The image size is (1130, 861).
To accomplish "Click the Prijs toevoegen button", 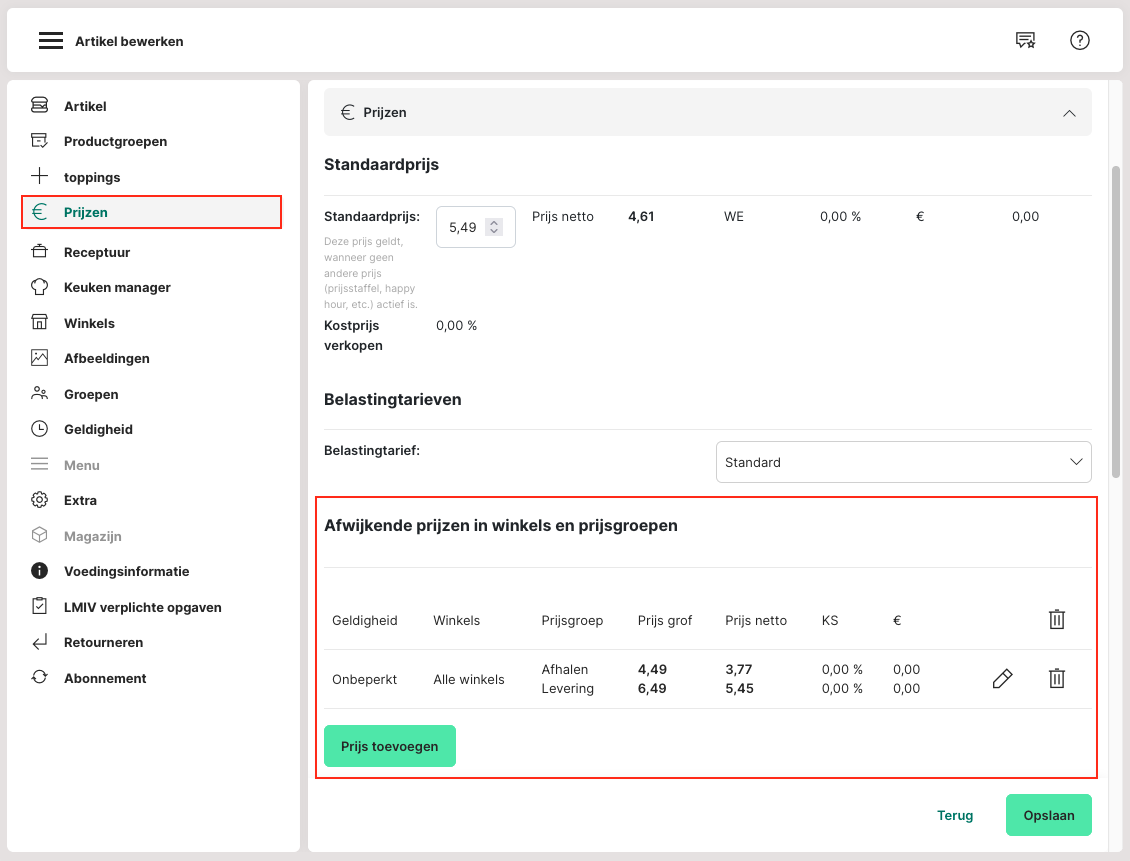I will coord(389,746).
